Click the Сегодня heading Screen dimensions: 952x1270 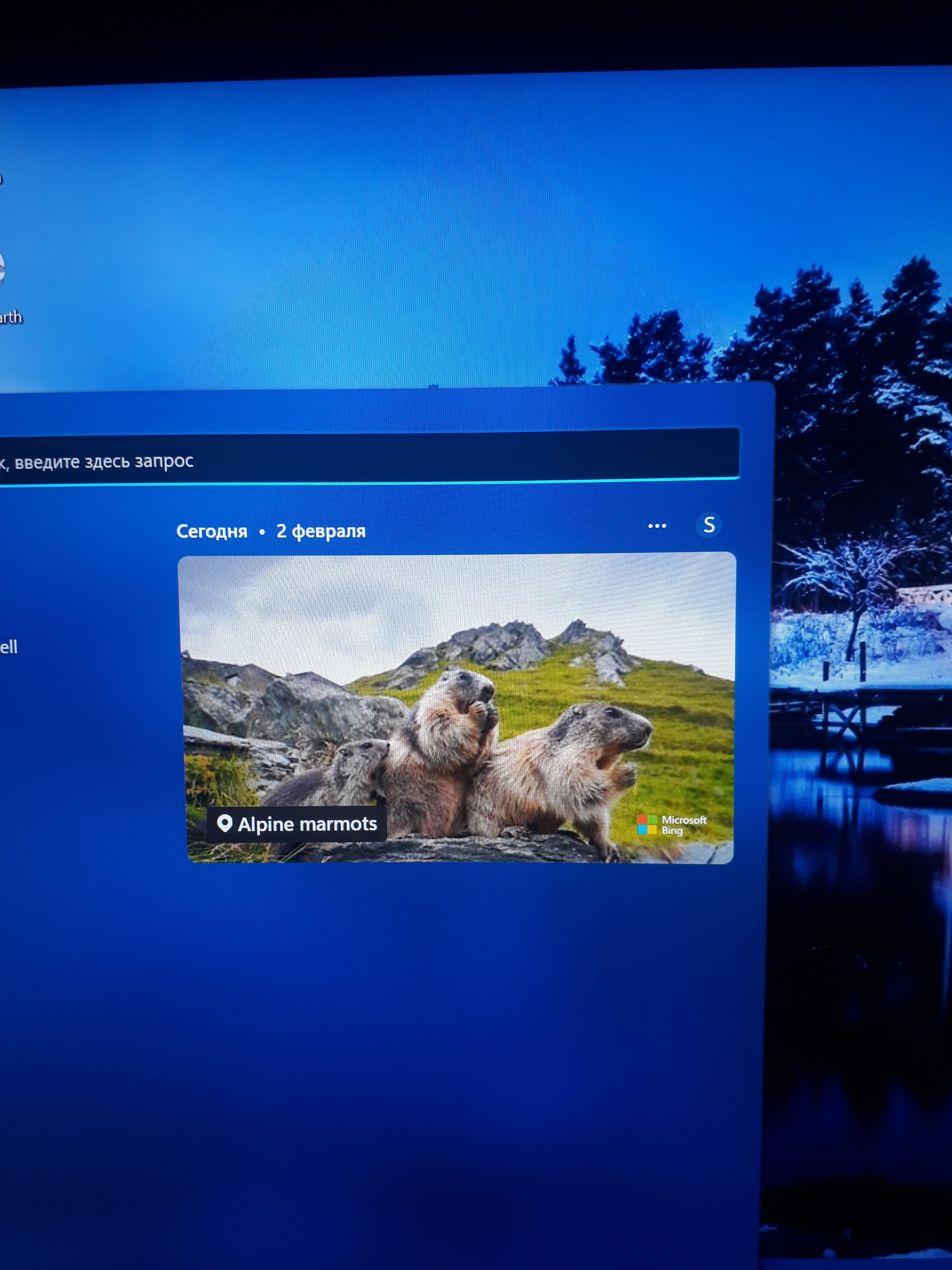coord(212,532)
